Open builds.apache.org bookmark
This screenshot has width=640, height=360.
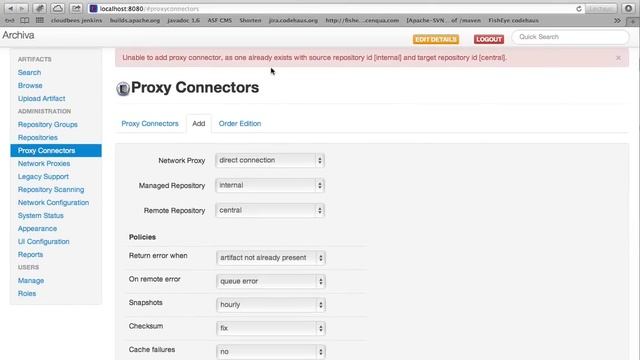(135, 20)
